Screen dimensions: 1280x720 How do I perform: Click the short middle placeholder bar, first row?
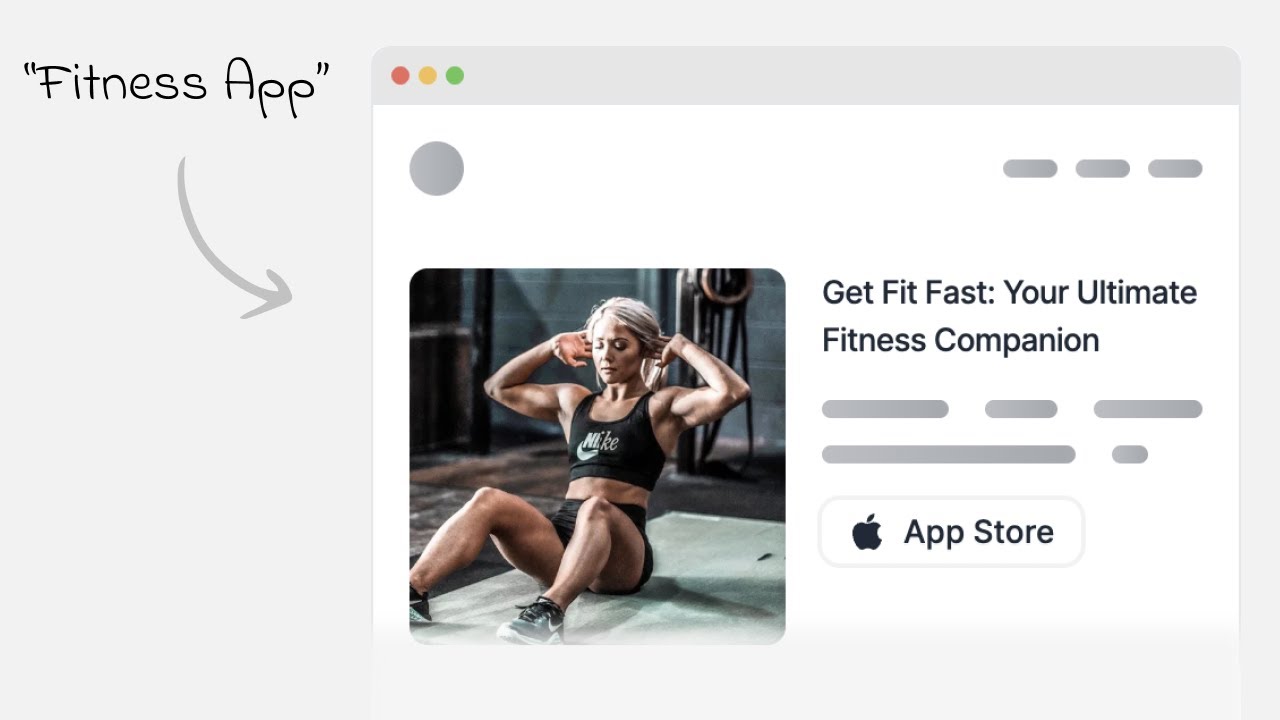1021,409
